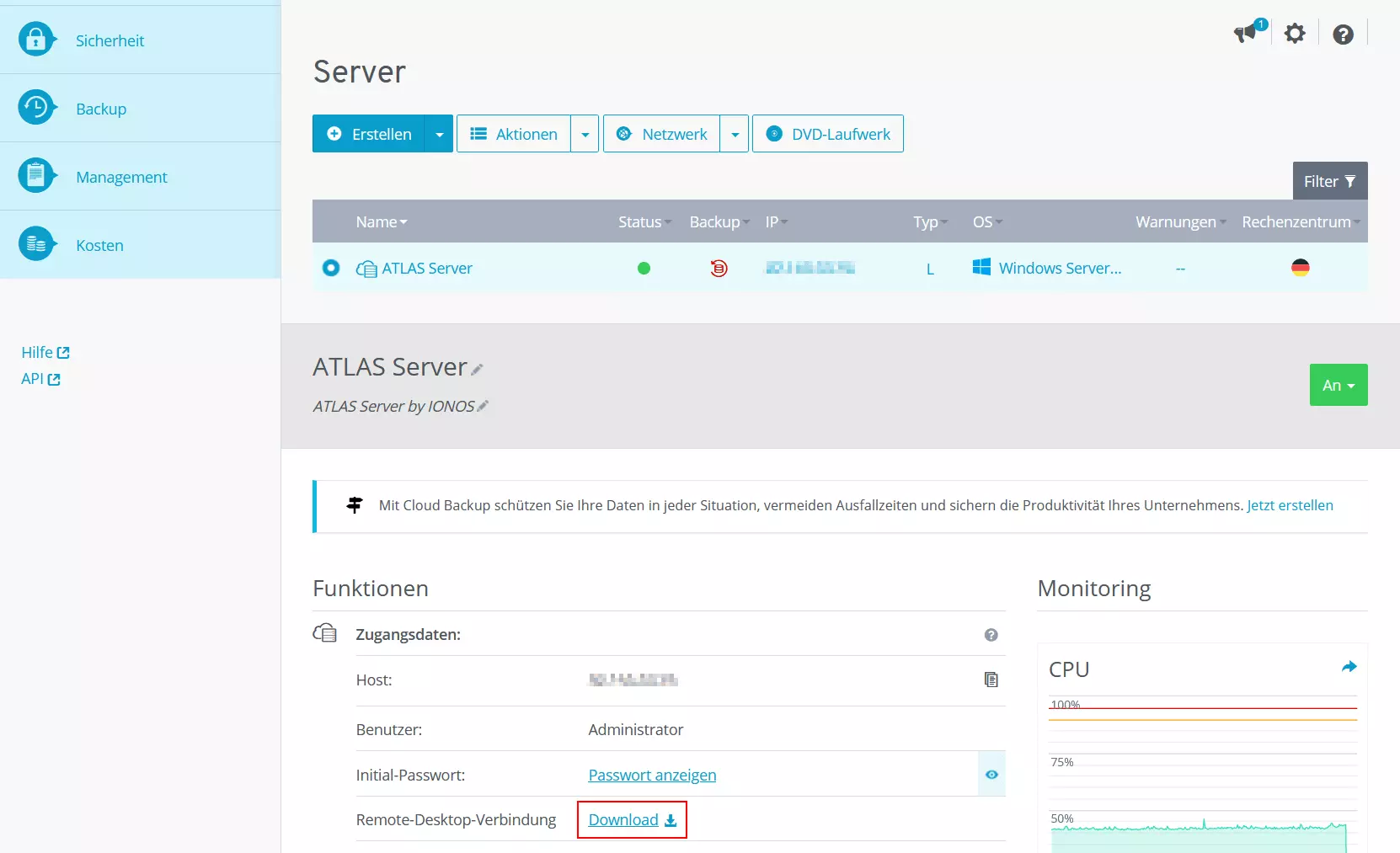The height and width of the screenshot is (853, 1400).
Task: Edit the ATLAS Server name pencil icon
Action: [477, 370]
